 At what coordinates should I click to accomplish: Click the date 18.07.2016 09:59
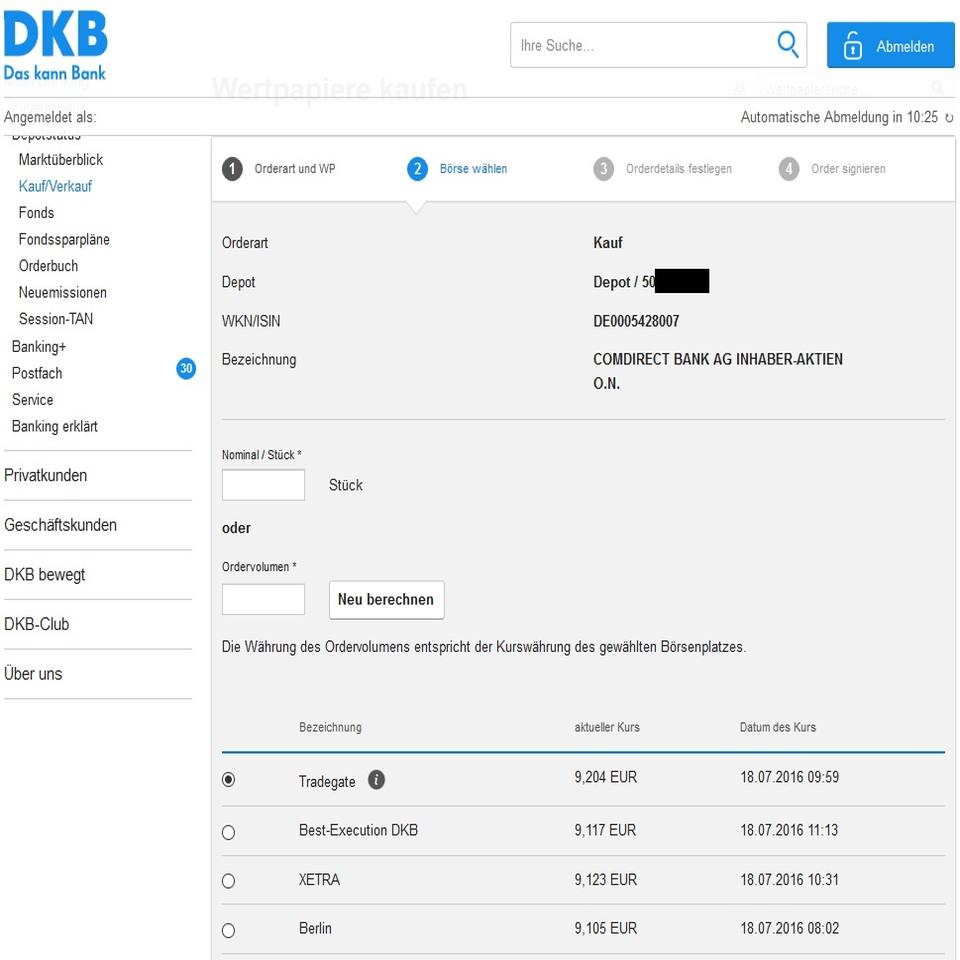click(x=789, y=778)
